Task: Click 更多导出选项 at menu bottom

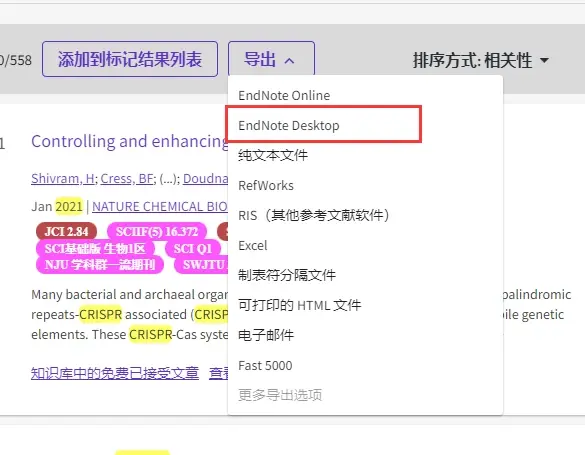Action: click(x=280, y=395)
